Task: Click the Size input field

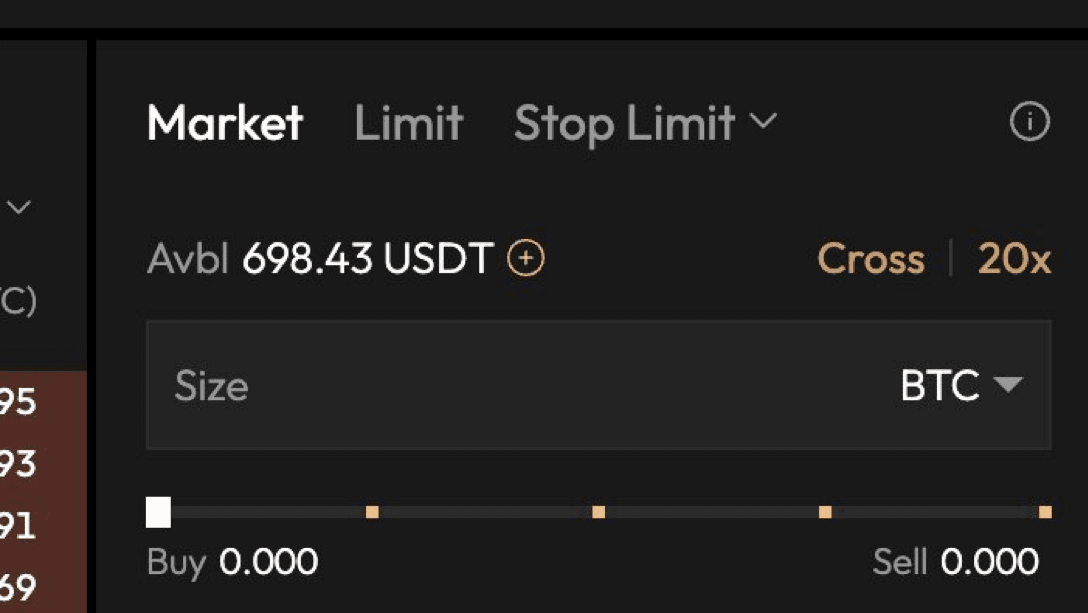Action: coord(599,385)
